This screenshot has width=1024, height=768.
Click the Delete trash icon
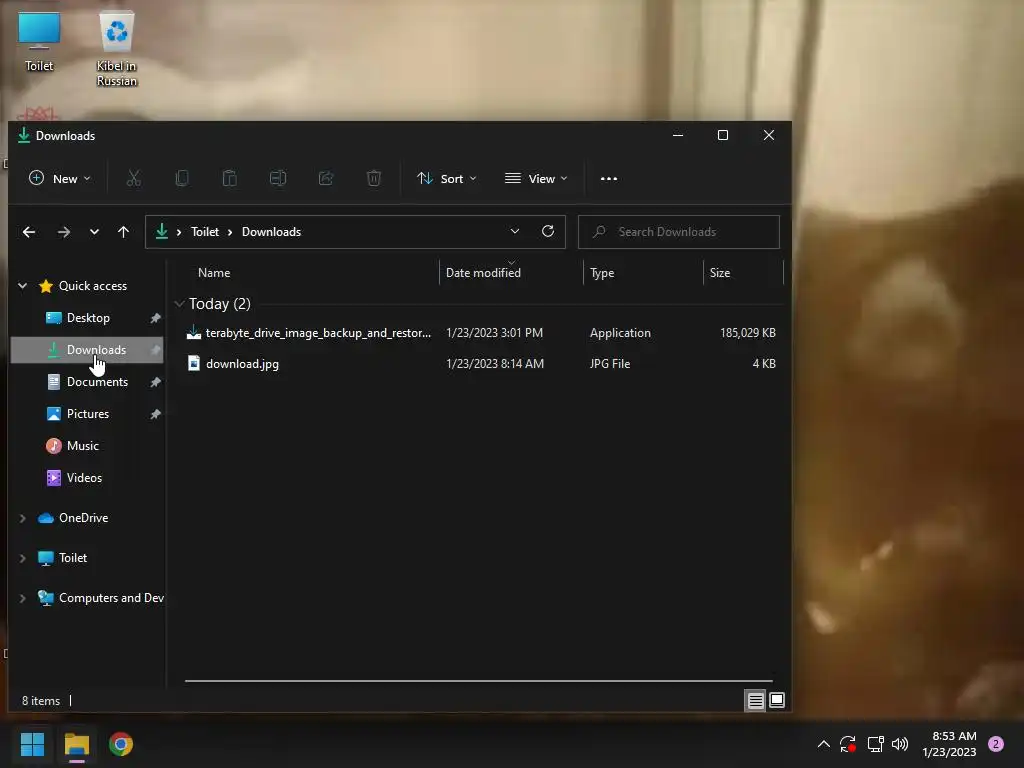coord(374,178)
